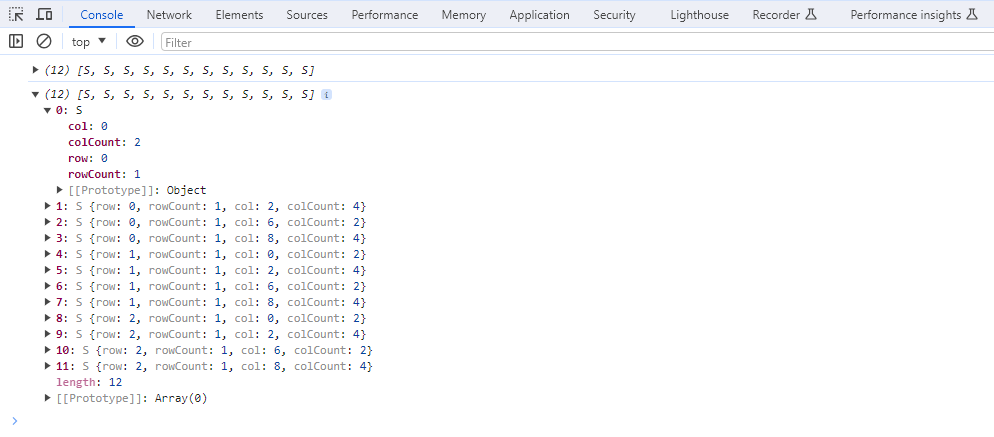
Task: Expand the Array(0) prototype entry
Action: tap(47, 398)
